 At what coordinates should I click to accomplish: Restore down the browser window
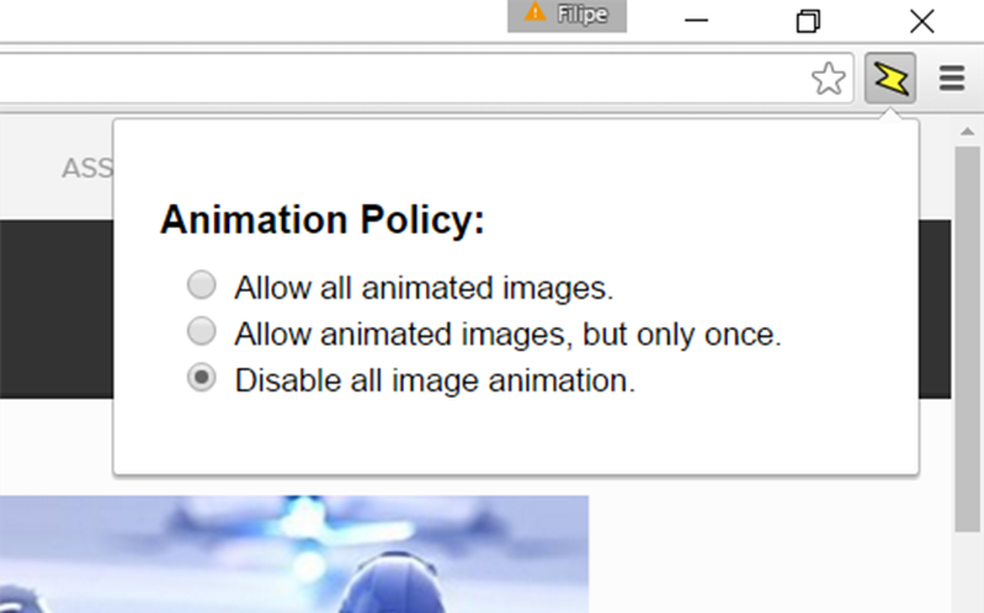coord(808,21)
